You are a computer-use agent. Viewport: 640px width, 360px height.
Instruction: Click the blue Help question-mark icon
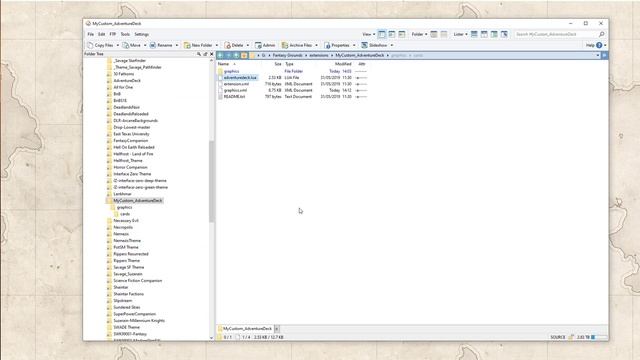[599, 45]
